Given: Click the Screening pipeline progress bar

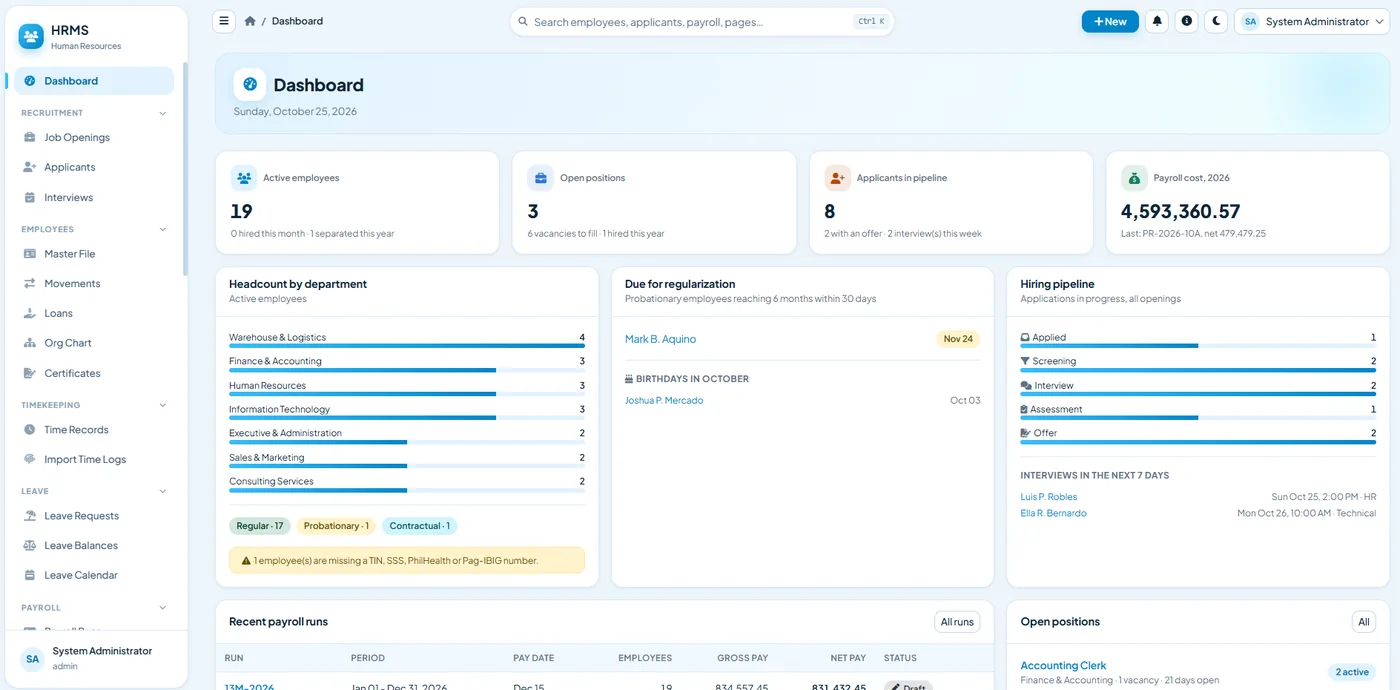Looking at the screenshot, I should point(1198,370).
